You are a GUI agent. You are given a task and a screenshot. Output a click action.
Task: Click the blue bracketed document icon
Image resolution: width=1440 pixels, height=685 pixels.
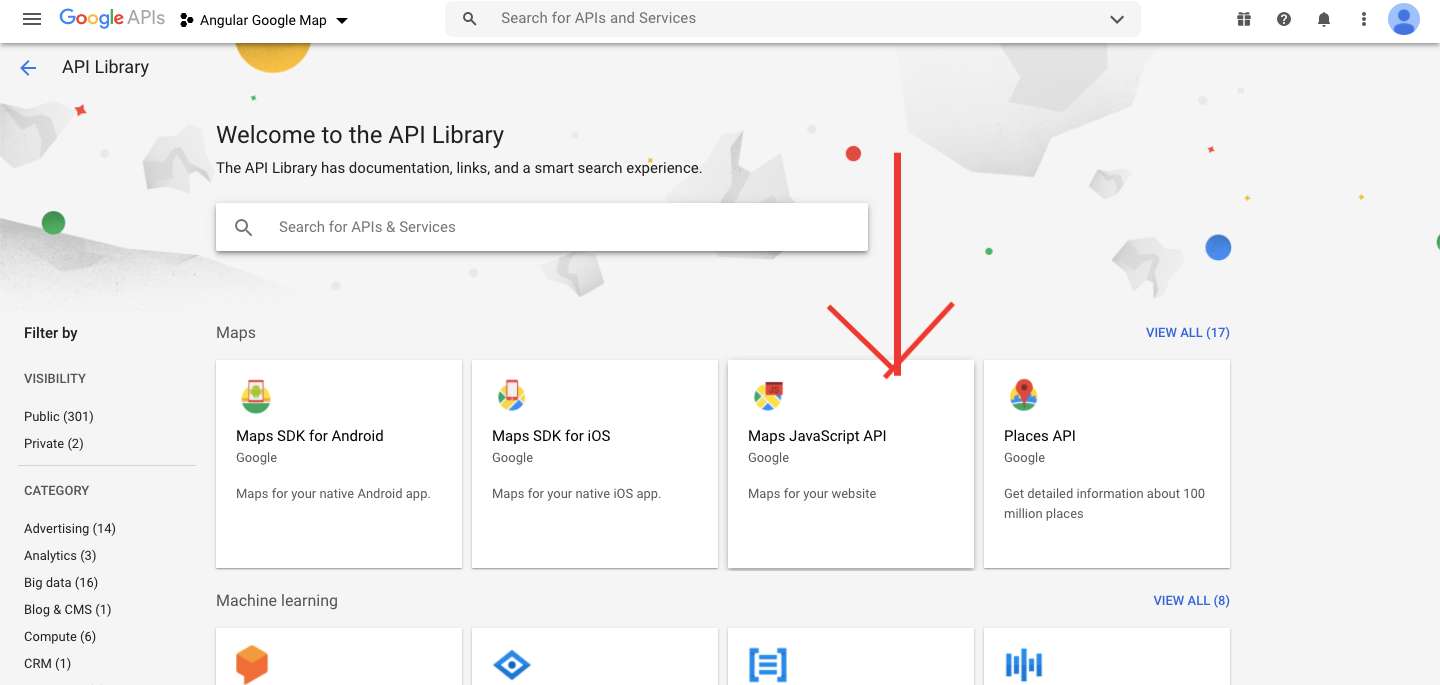coord(768,665)
